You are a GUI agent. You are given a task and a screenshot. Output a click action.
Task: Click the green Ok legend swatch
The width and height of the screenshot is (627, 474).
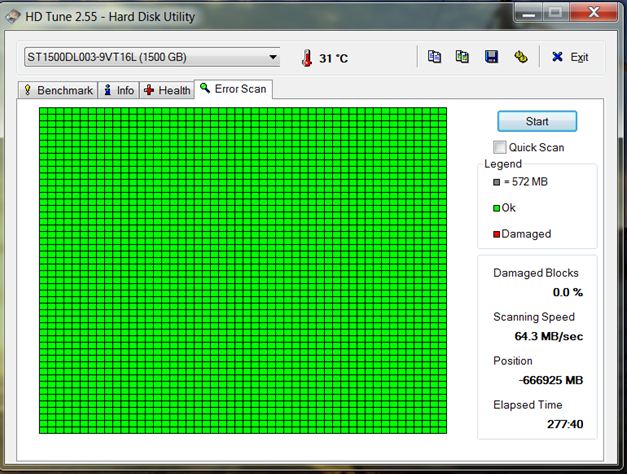point(497,208)
